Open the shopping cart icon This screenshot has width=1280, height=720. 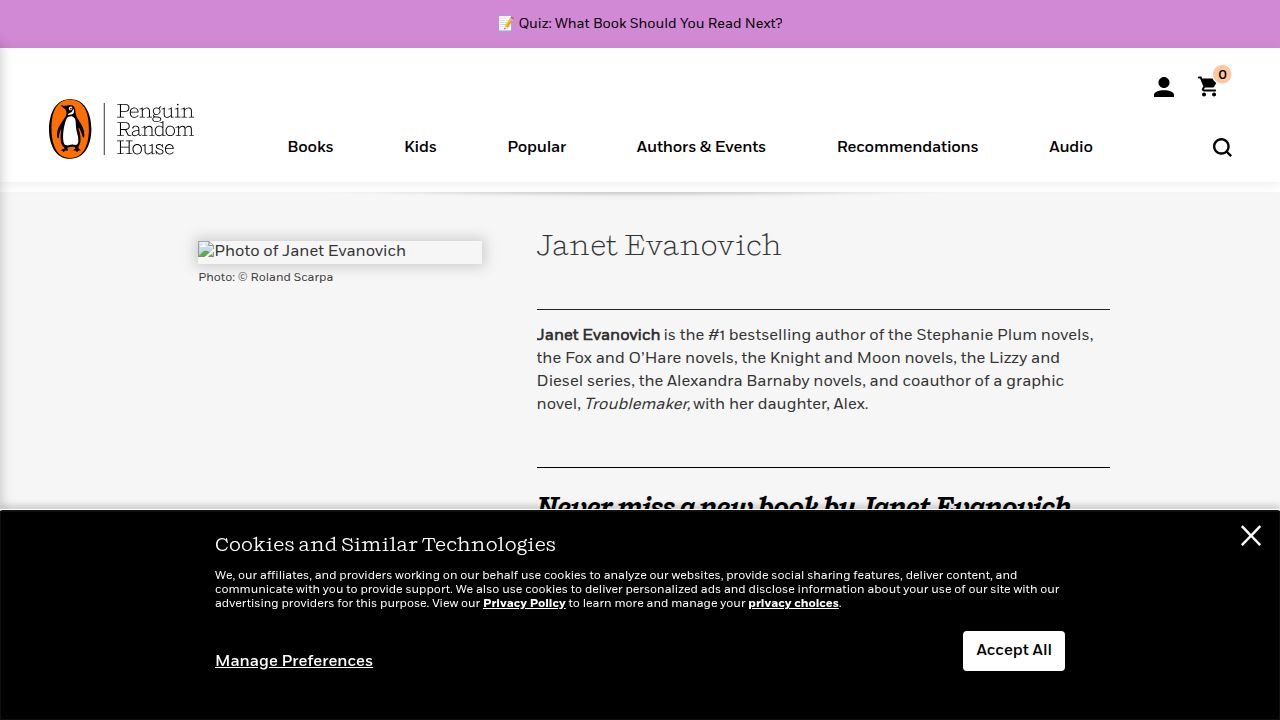pos(1208,87)
